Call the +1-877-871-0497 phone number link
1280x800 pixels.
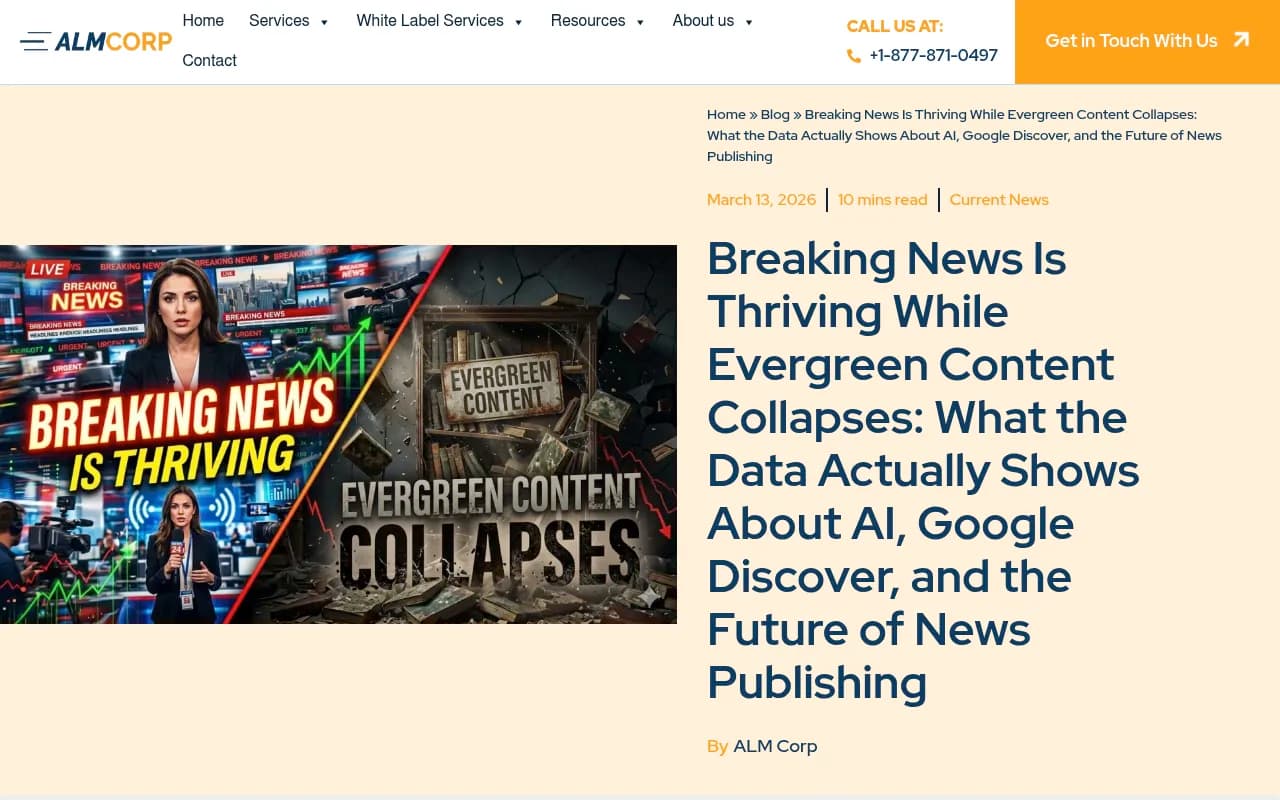click(933, 56)
